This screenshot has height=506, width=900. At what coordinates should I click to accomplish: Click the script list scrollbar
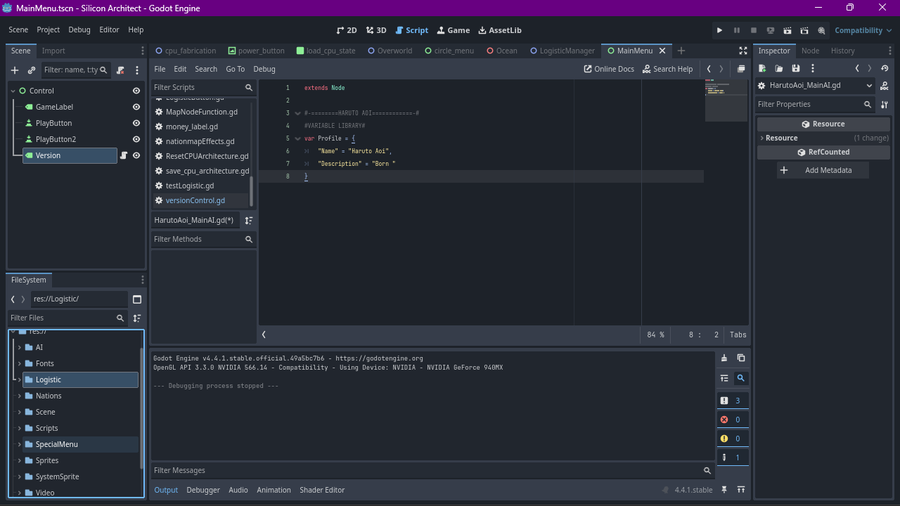click(251, 190)
